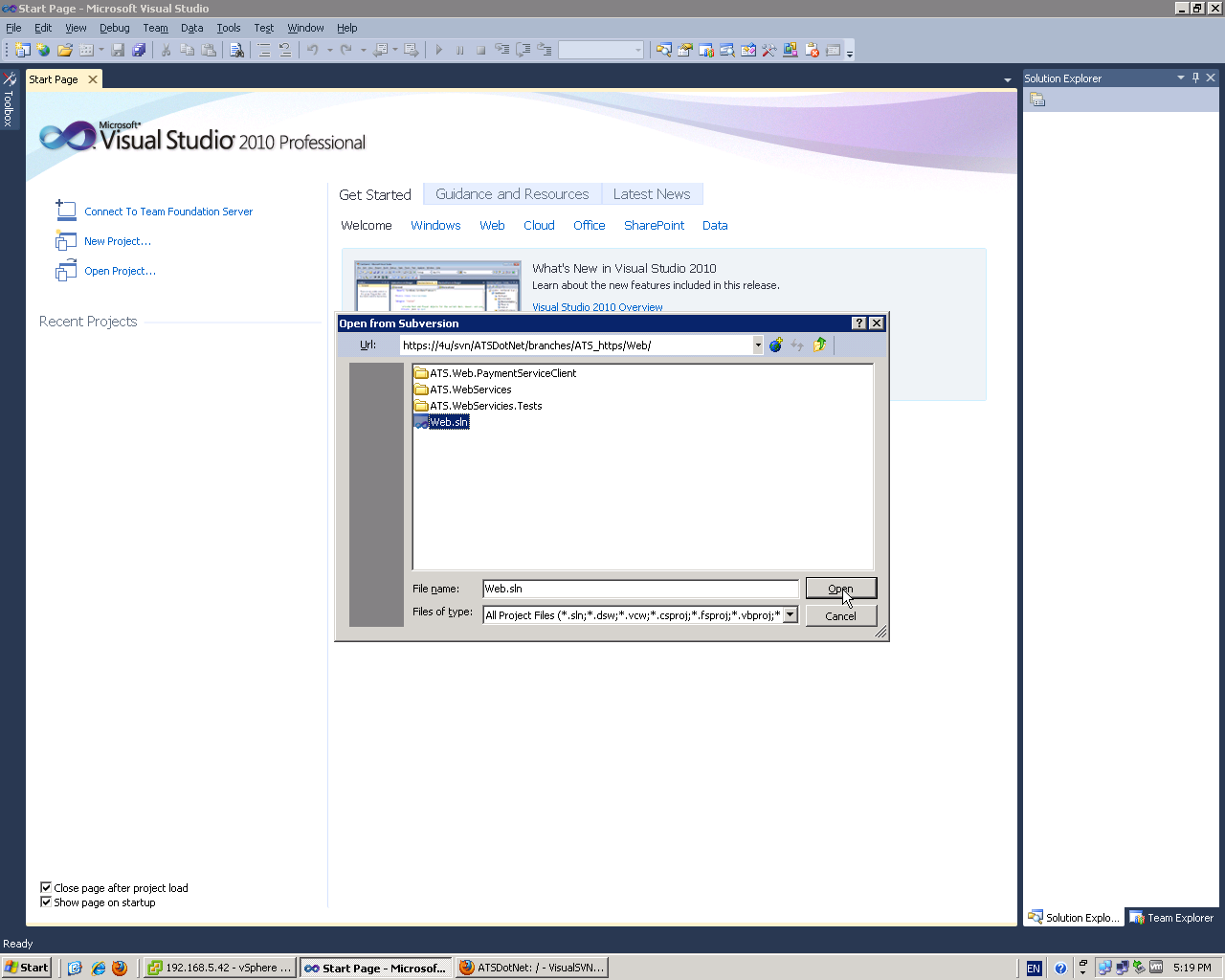Click the Copy toolbar icon
The width and height of the screenshot is (1225, 980).
click(x=187, y=50)
